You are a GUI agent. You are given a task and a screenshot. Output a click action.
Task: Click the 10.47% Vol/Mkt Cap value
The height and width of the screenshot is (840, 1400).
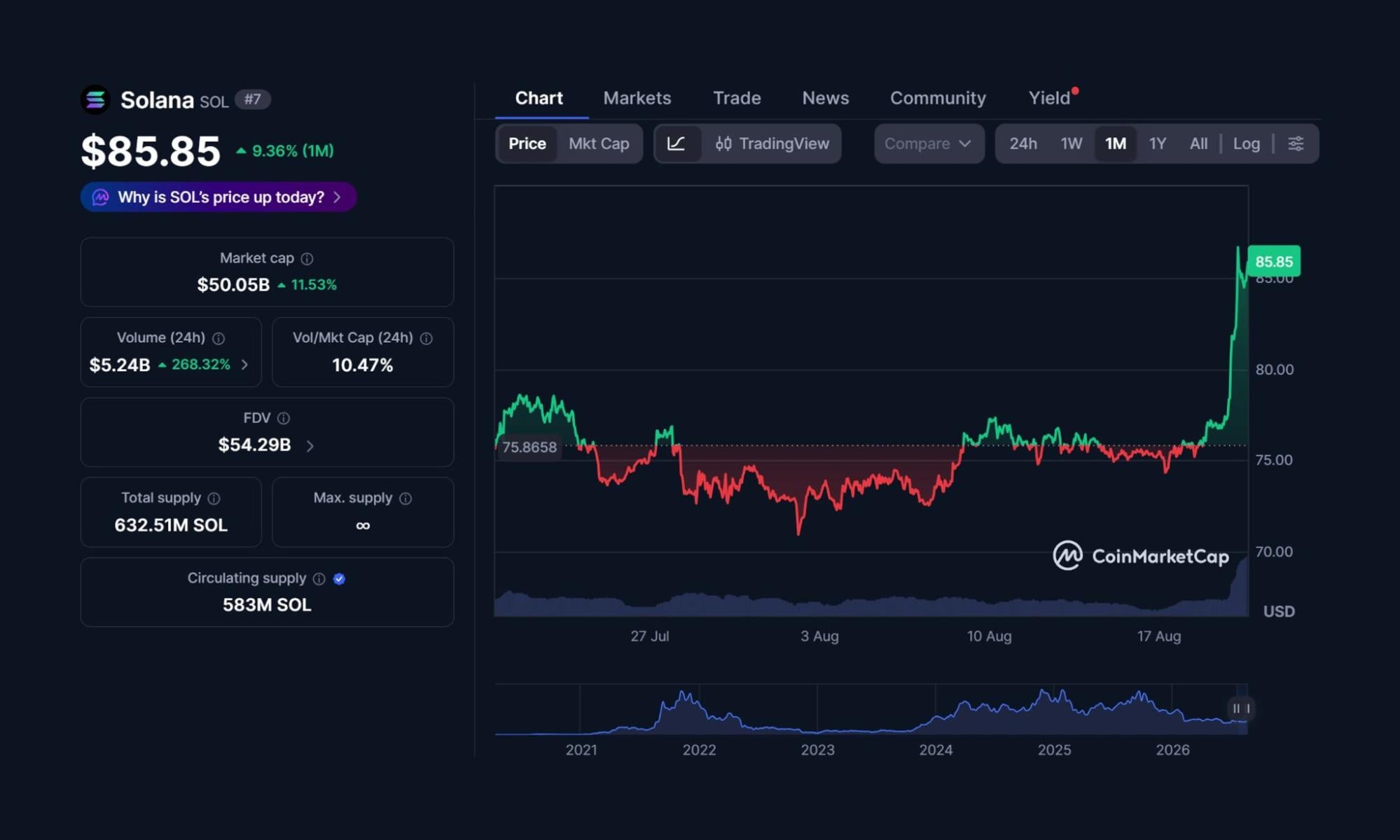click(362, 365)
